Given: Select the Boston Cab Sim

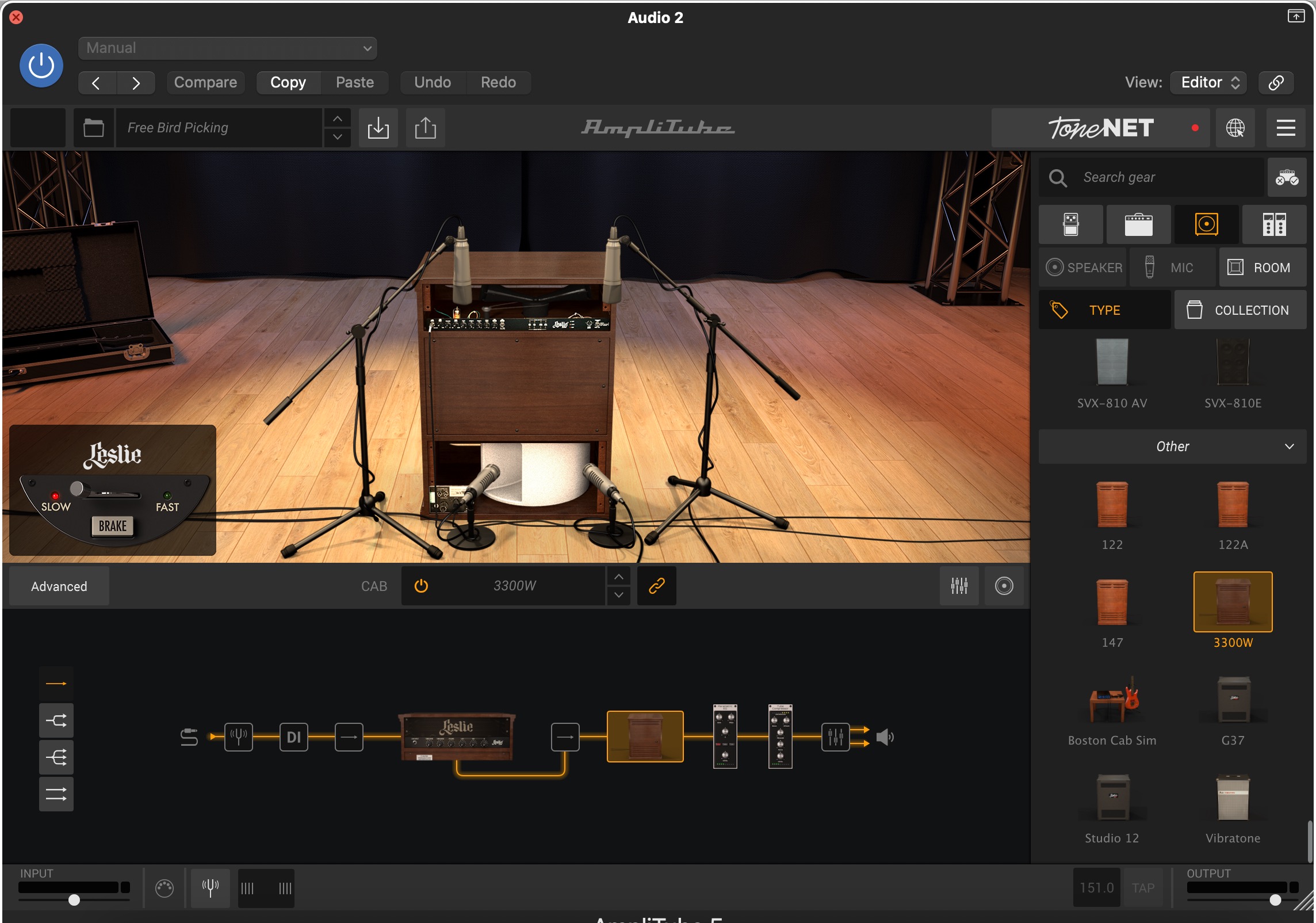Looking at the screenshot, I should tap(1112, 711).
